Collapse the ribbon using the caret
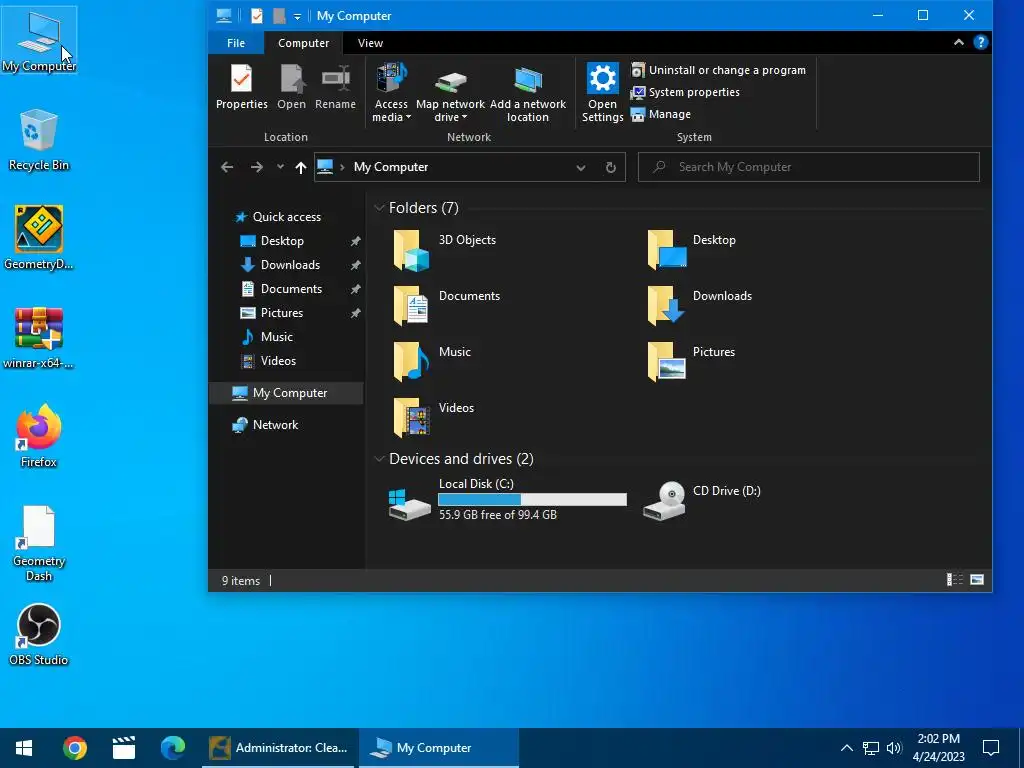This screenshot has width=1024, height=768. tap(959, 42)
